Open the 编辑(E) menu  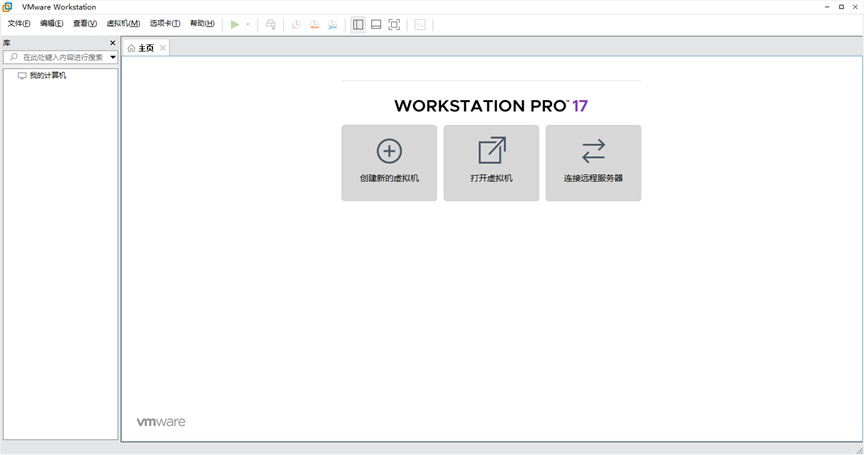click(x=51, y=24)
